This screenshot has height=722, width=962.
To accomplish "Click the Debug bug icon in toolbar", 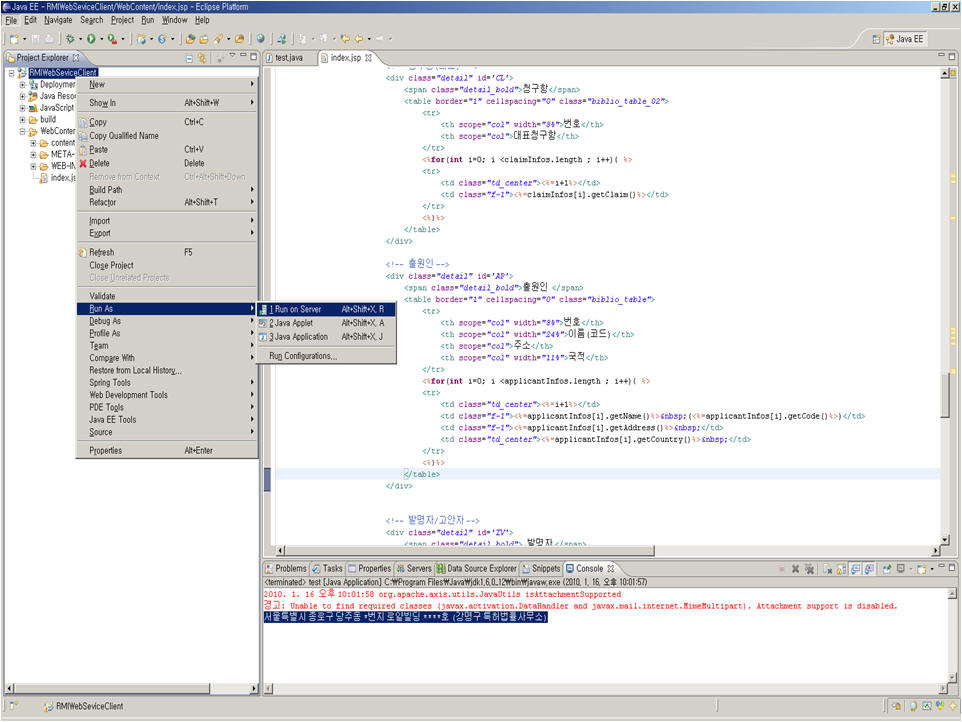I will coord(70,39).
